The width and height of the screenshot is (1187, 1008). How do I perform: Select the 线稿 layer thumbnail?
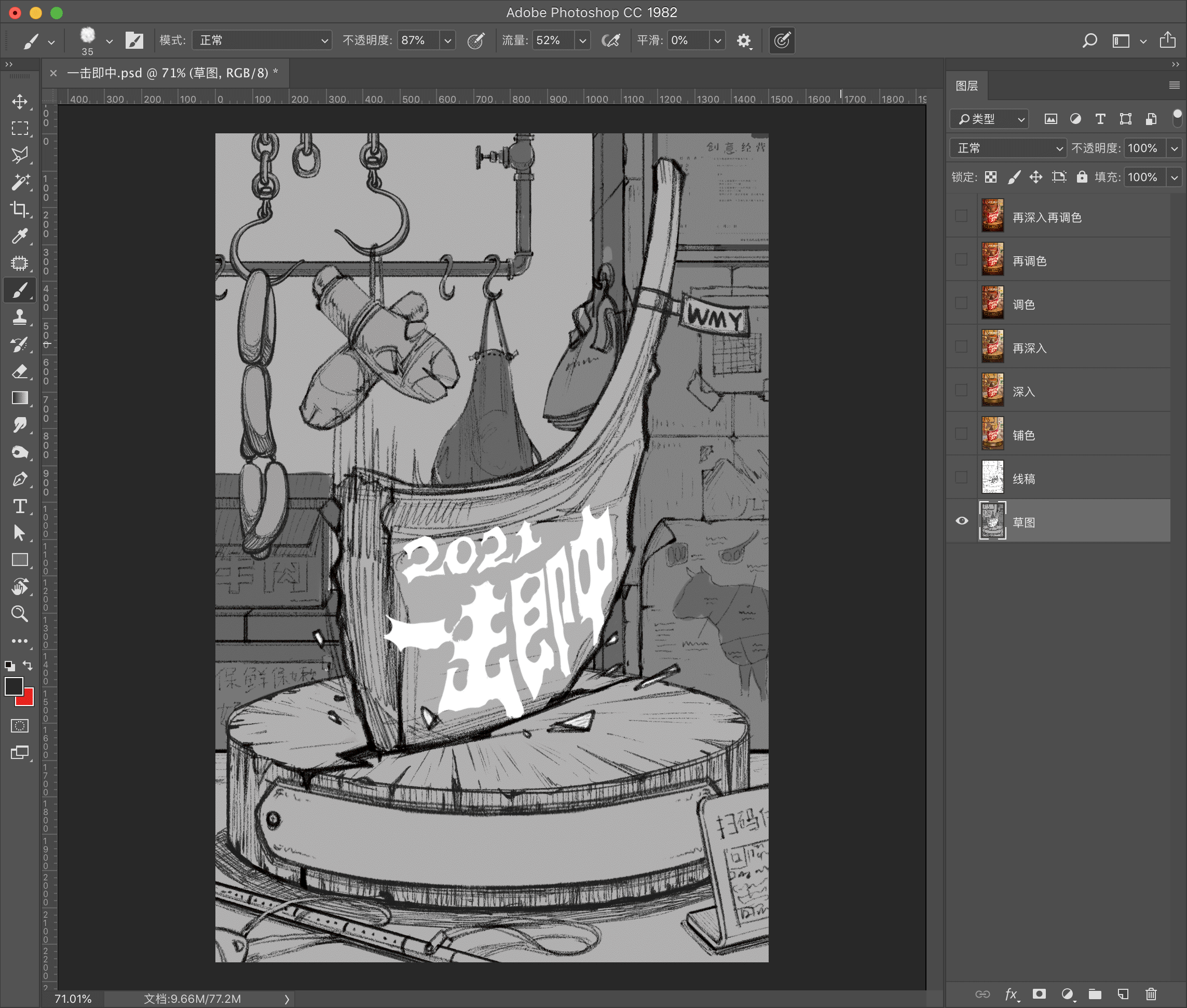[992, 477]
